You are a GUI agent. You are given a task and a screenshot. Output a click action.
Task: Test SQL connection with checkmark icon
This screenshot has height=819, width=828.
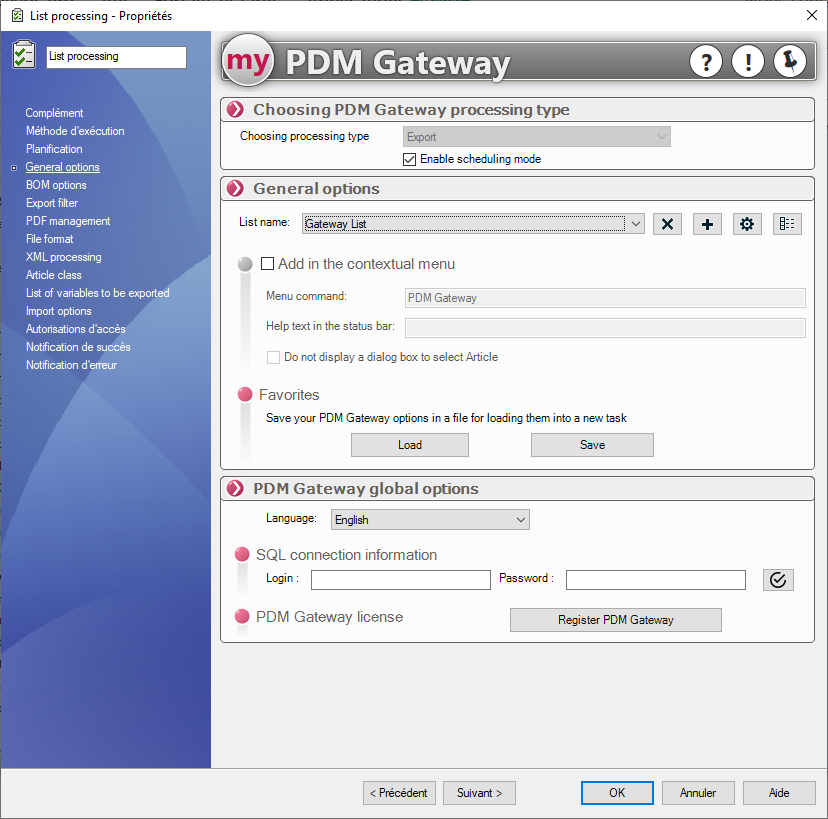coord(778,580)
